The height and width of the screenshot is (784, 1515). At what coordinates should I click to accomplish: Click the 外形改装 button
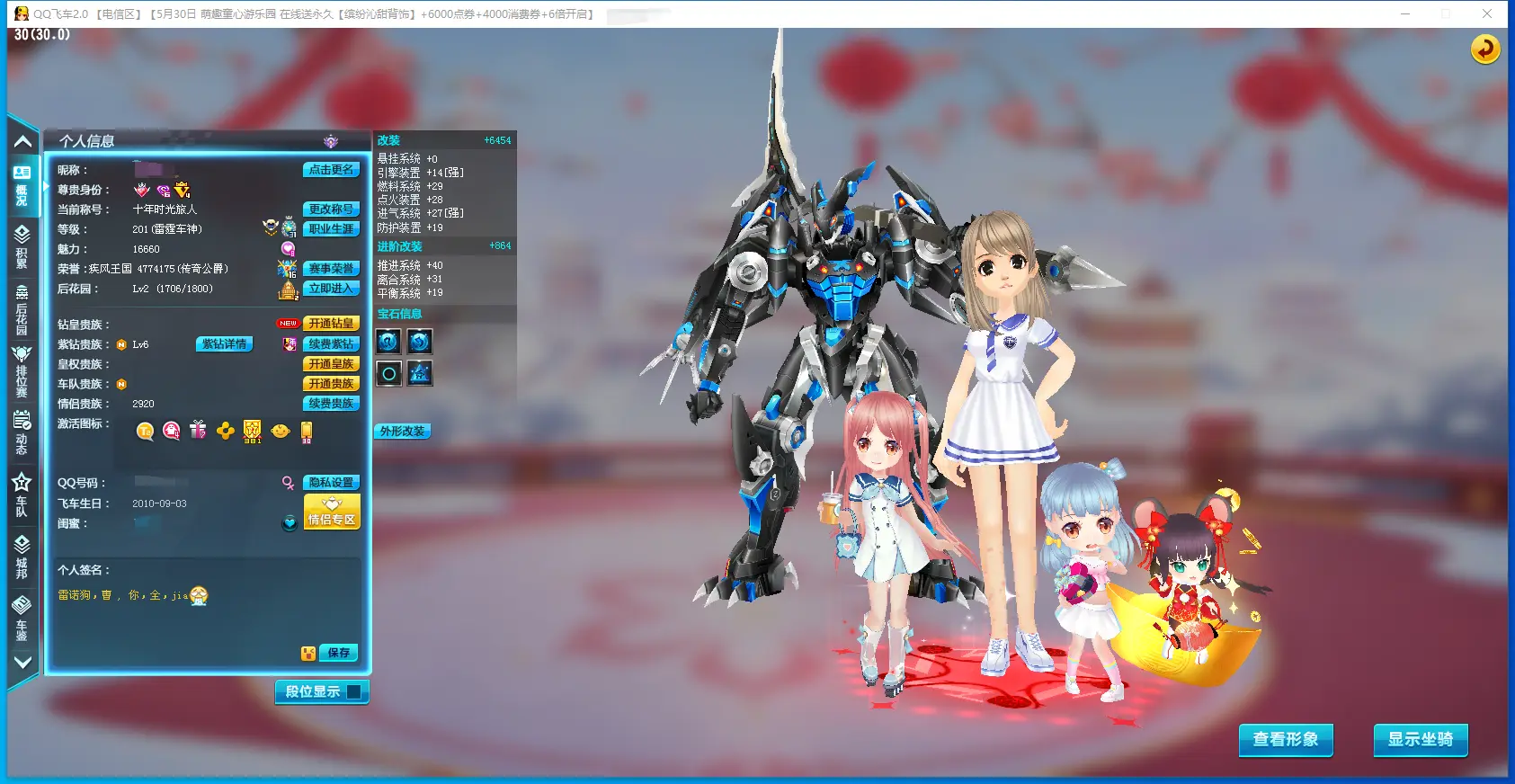tap(402, 432)
